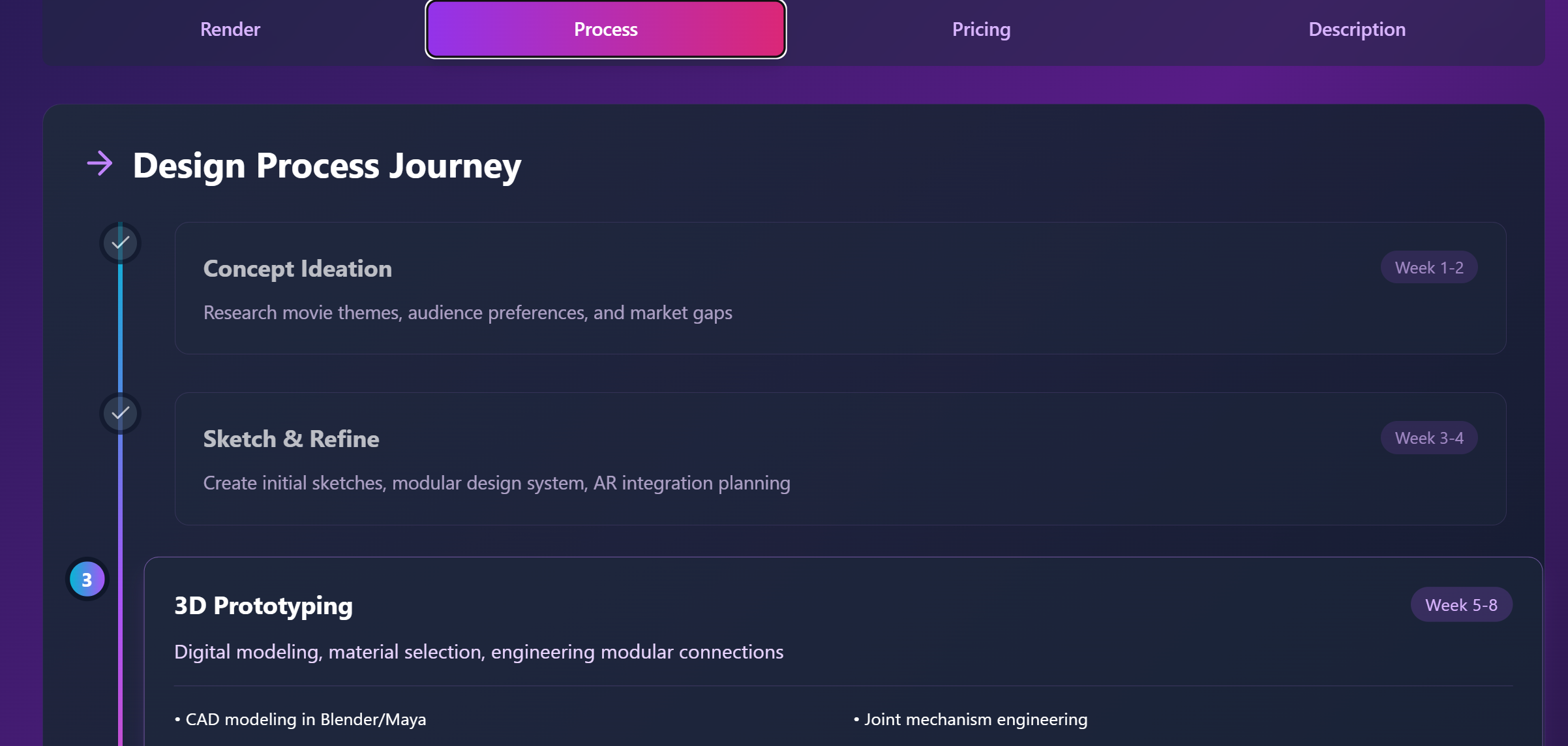Screen dimensions: 1568x746
Task: Click the step 3 gradient circle marker
Action: [x=87, y=580]
